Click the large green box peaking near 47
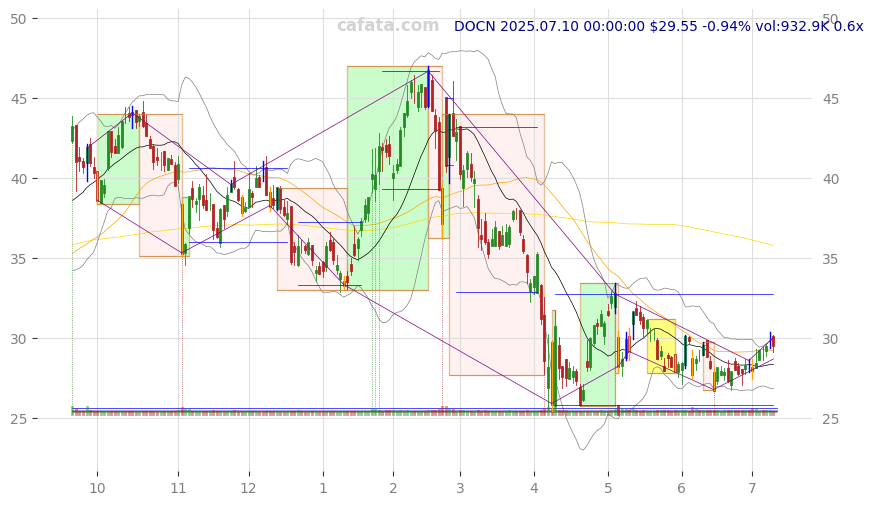Viewport: 873px width, 505px height. tap(388, 178)
